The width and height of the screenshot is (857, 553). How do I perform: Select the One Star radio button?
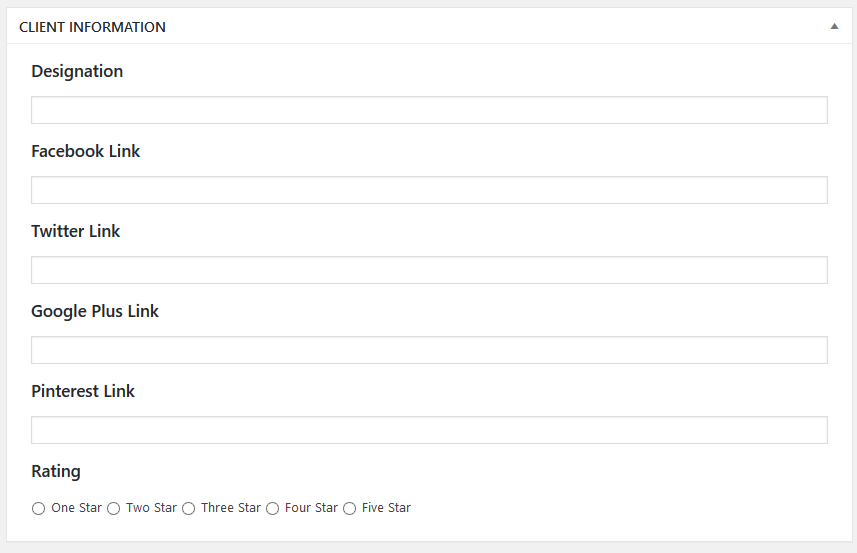point(39,509)
